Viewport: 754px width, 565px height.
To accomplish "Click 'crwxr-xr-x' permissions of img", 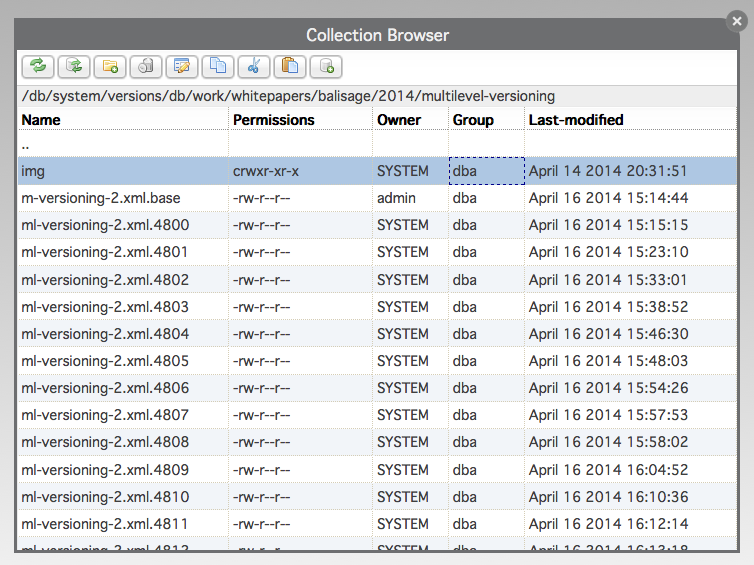I will coord(266,171).
